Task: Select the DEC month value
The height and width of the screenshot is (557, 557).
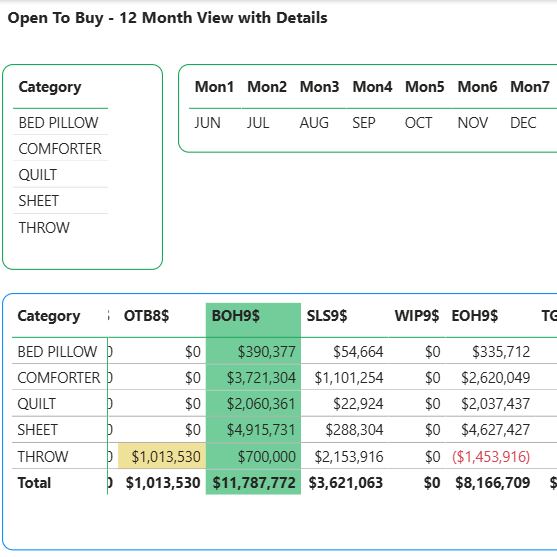Action: 523,123
